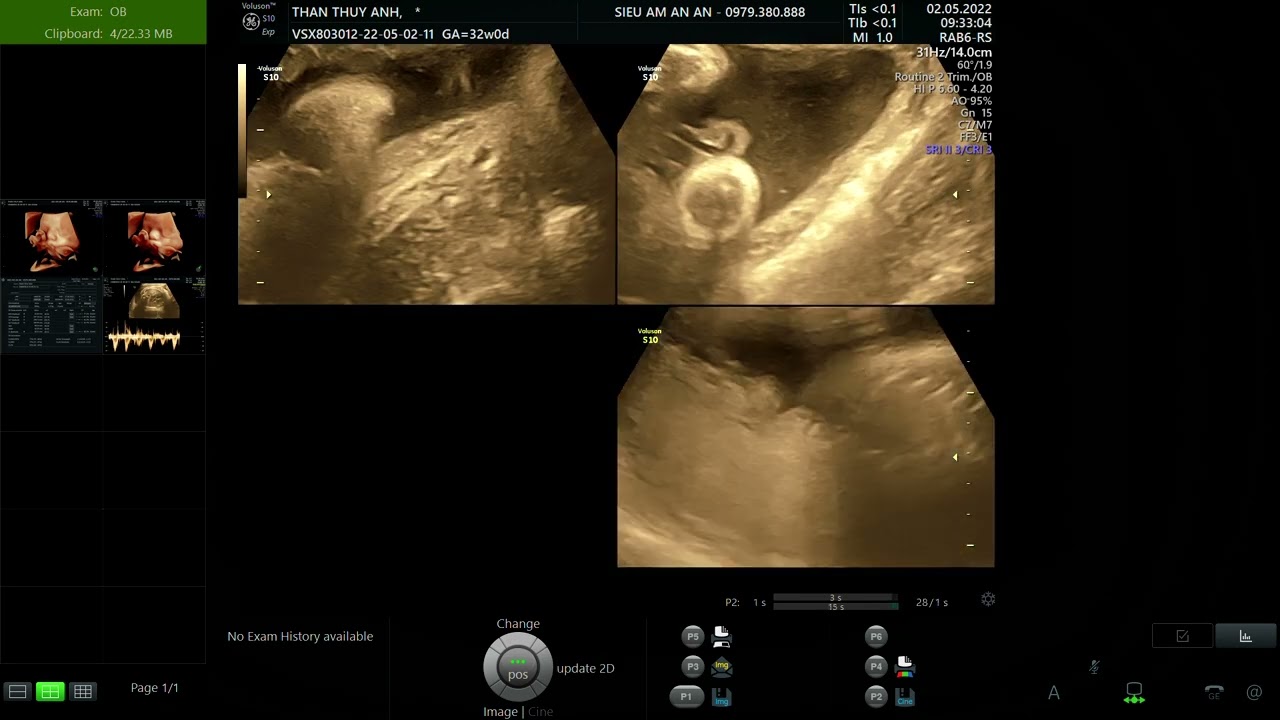The image size is (1280, 720).
Task: Click the P1 button
Action: [686, 696]
